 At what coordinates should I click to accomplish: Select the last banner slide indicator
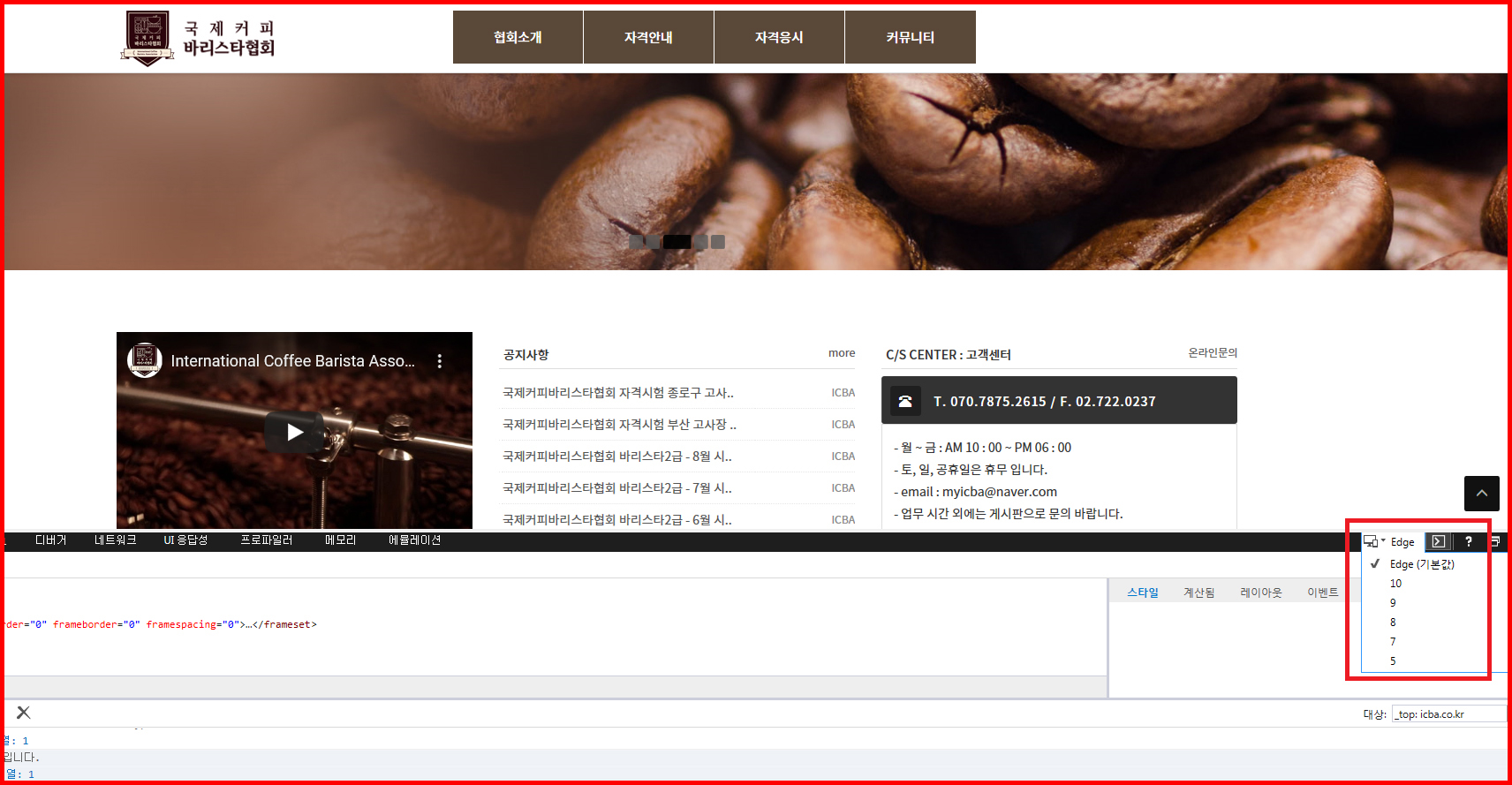718,242
